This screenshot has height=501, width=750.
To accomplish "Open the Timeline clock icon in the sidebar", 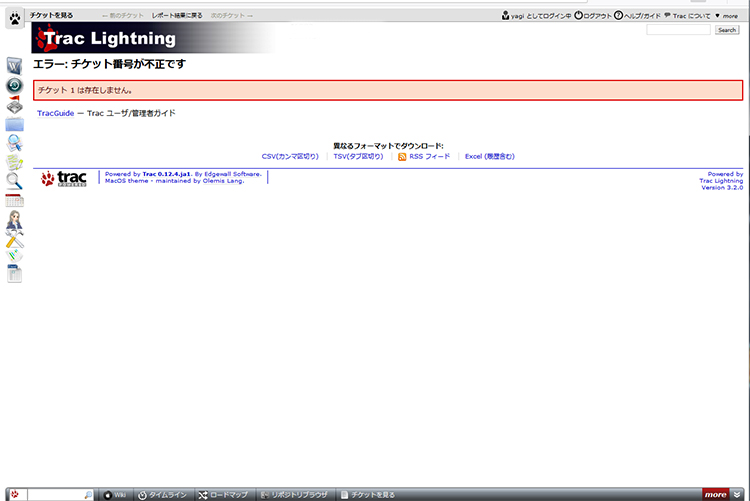I will pyautogui.click(x=14, y=85).
